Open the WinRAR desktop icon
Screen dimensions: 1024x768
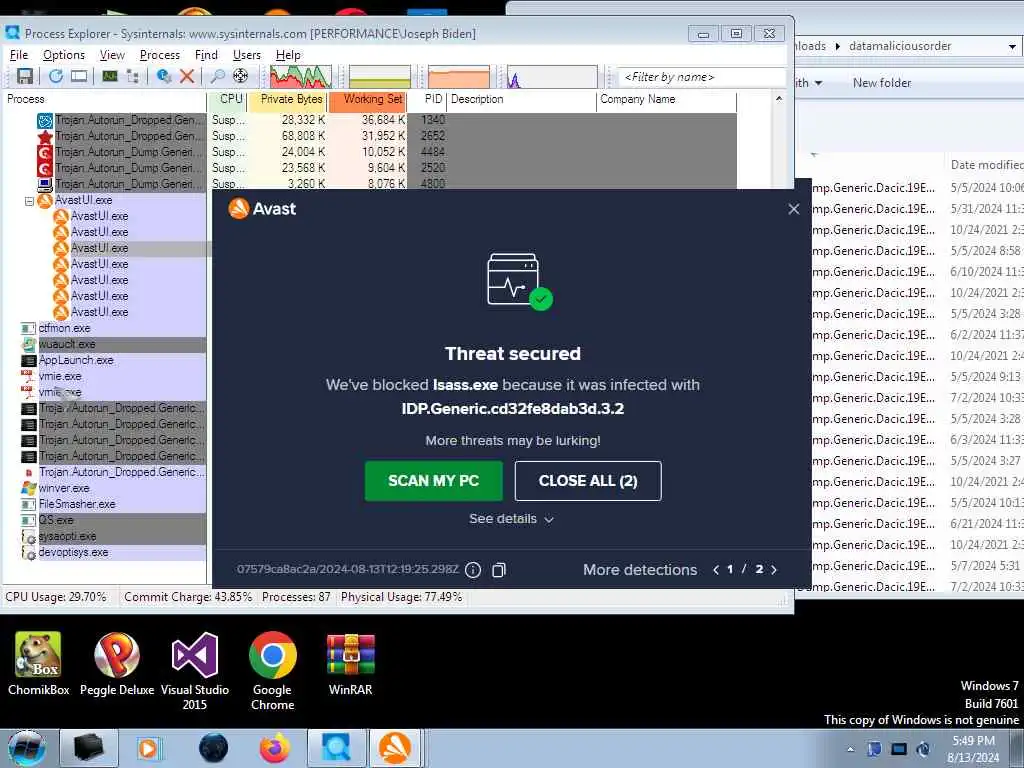351,664
